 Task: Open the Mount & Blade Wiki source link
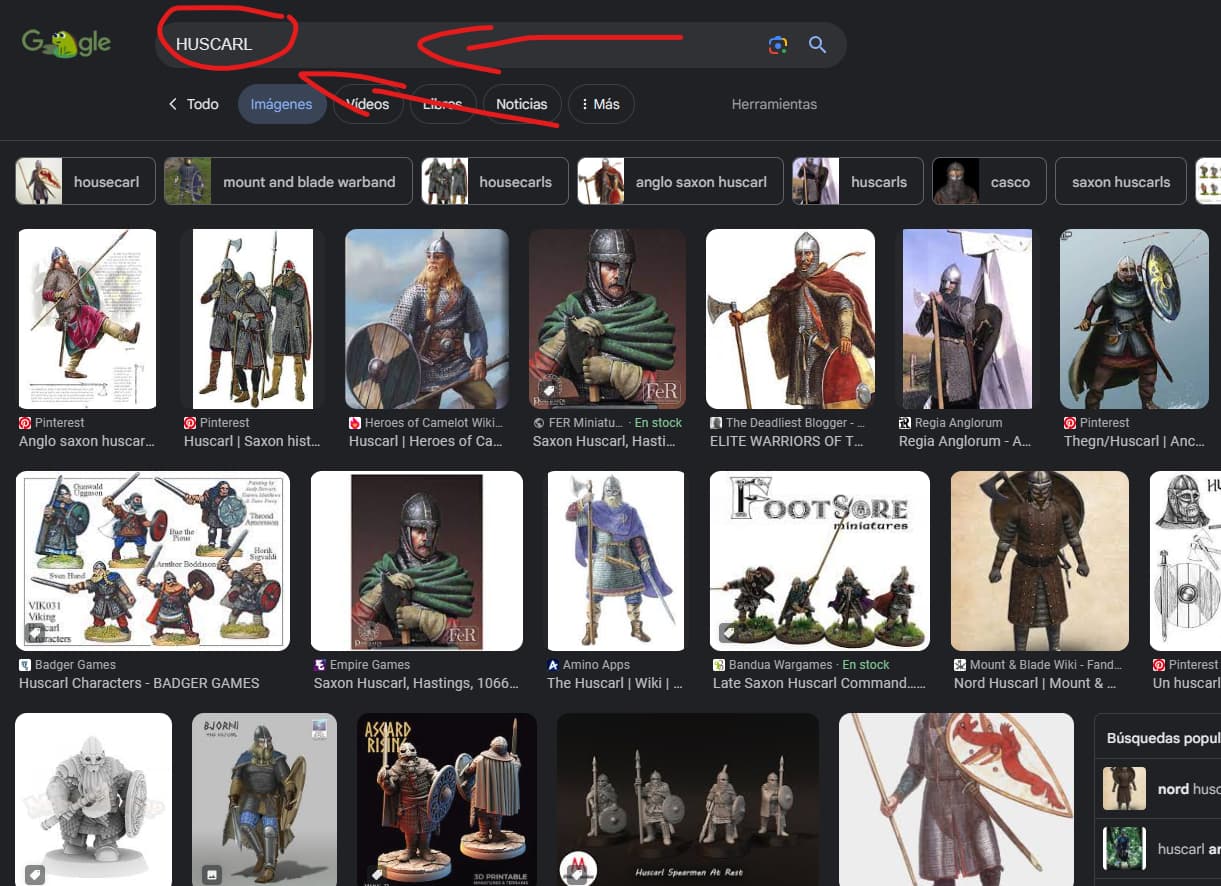click(x=1047, y=665)
